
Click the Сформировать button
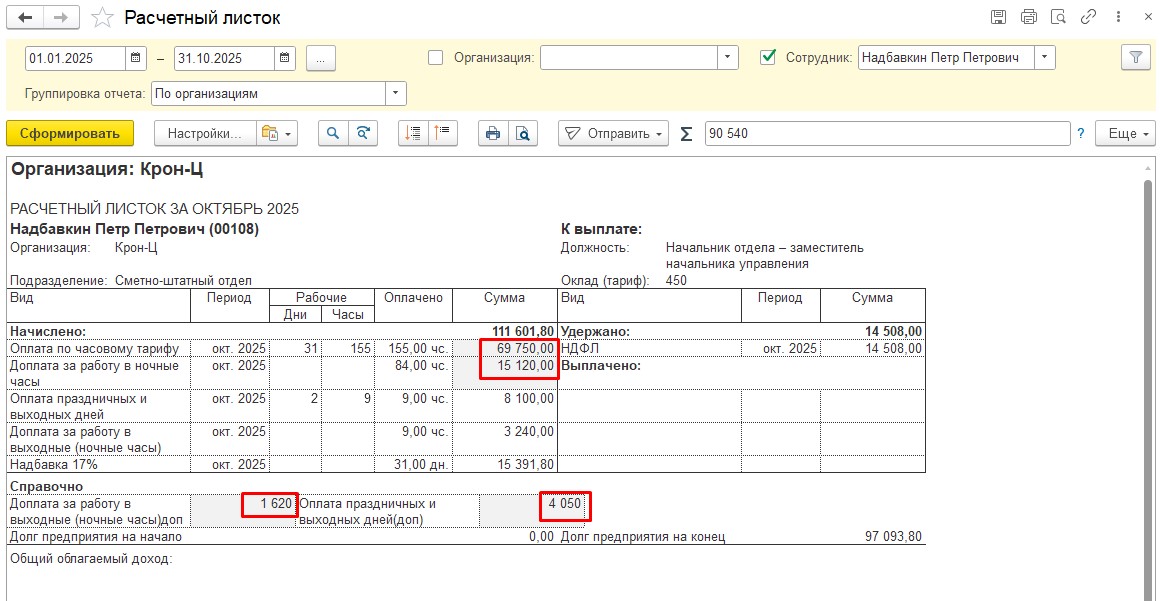70,133
